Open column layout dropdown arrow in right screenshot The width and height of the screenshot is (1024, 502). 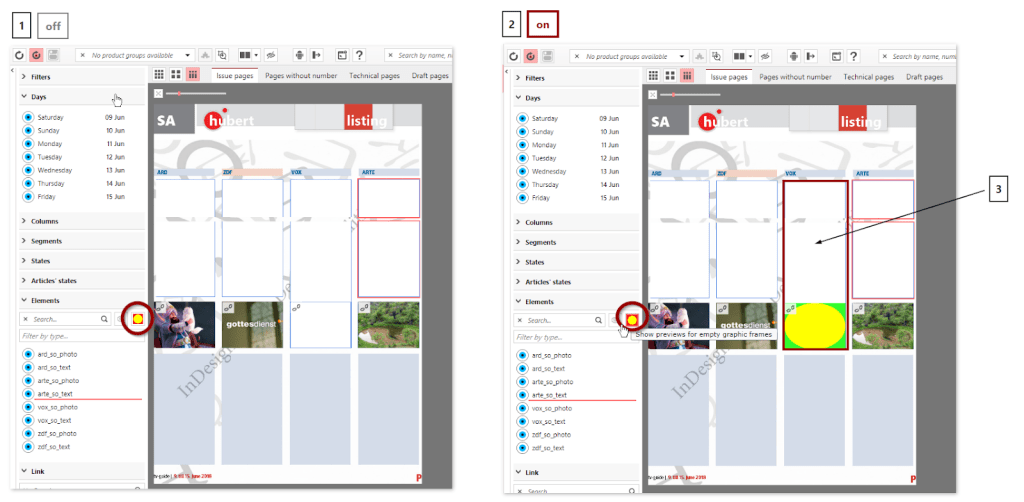click(x=750, y=57)
